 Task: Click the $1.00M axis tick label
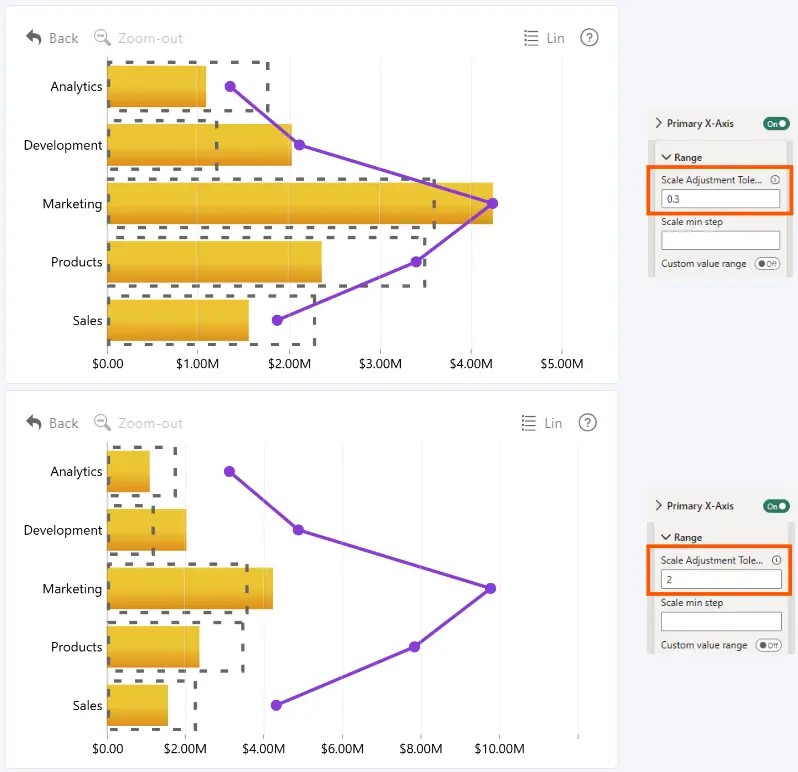[197, 364]
